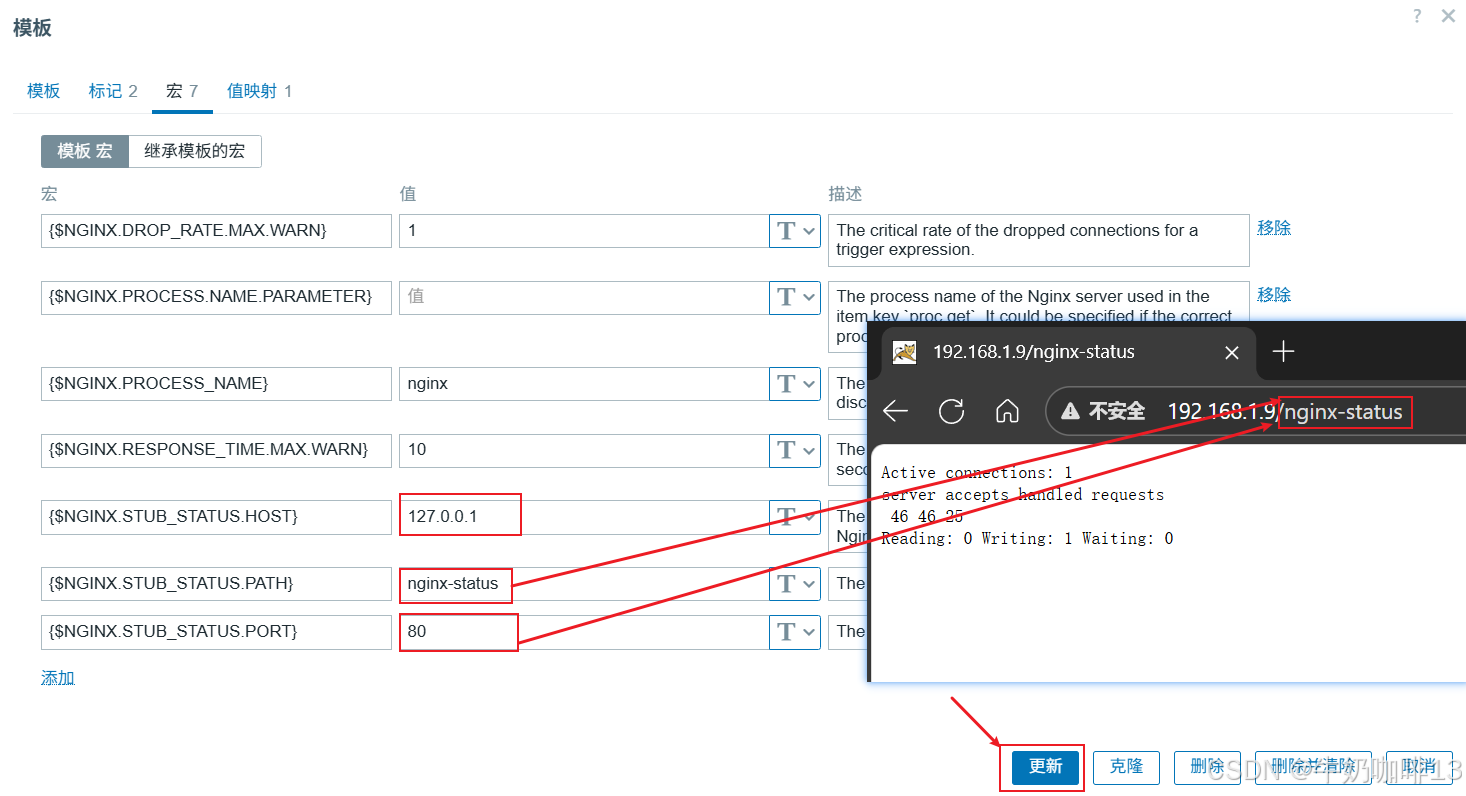This screenshot has width=1466, height=796.
Task: Click the value field containing 1
Action: pos(583,230)
